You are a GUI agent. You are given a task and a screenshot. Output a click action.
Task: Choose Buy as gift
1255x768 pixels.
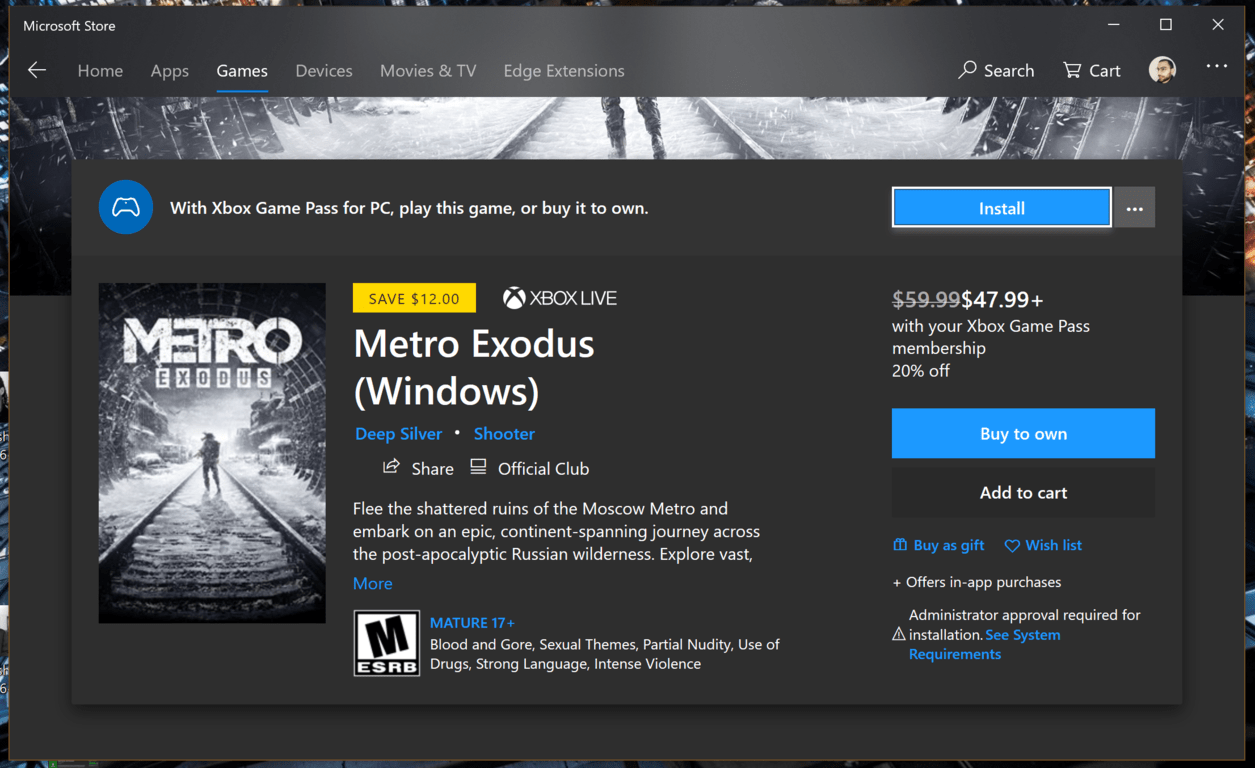click(x=938, y=545)
